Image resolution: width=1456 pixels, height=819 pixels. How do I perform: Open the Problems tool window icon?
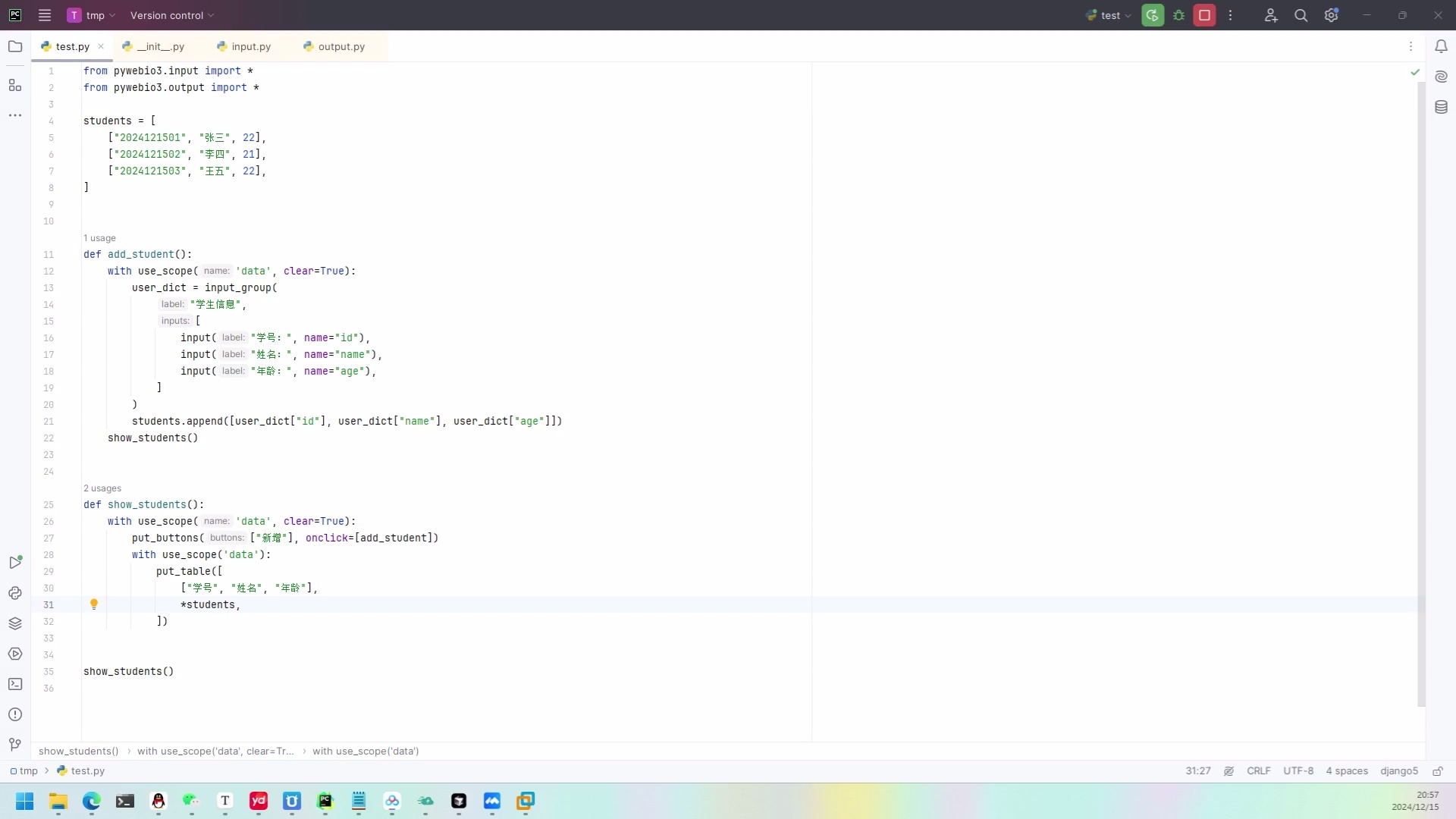15,714
